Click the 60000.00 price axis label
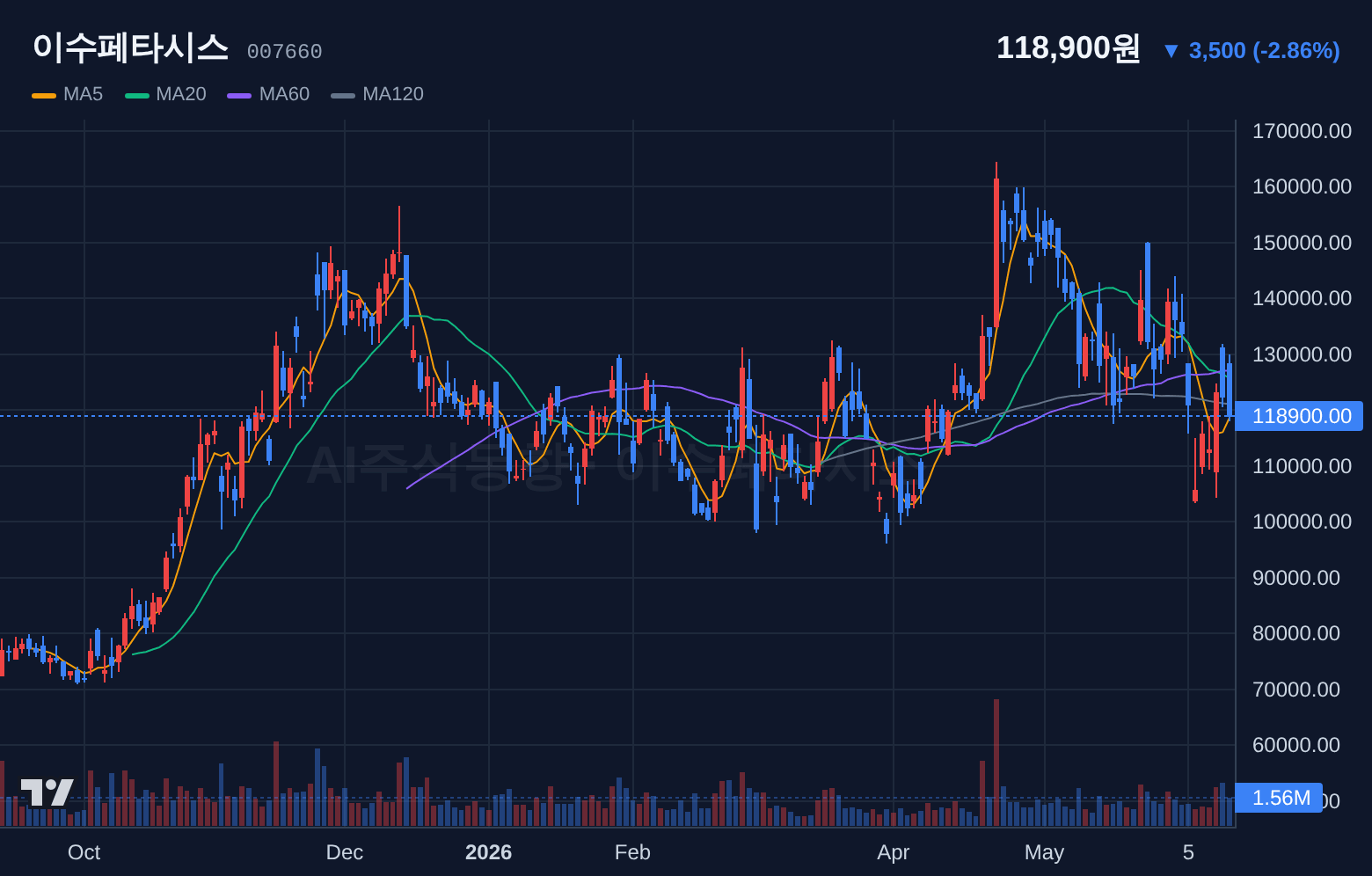 (x=1296, y=745)
